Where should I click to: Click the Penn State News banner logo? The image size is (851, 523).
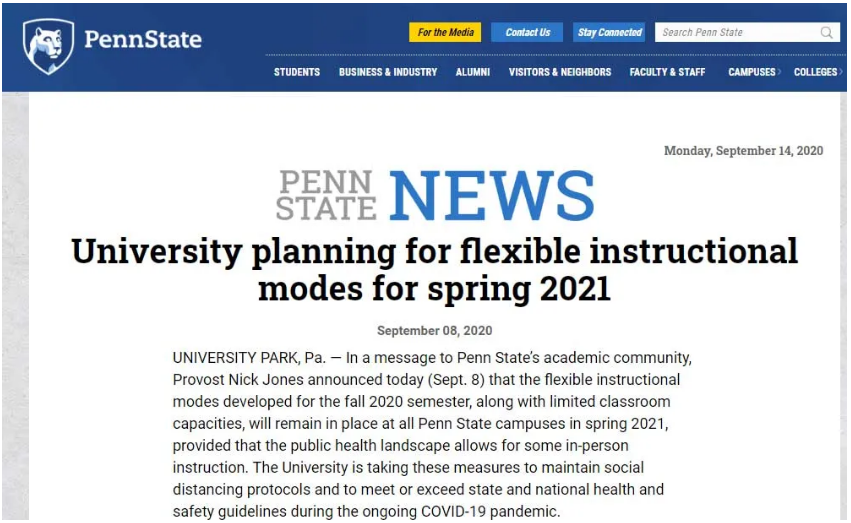435,195
